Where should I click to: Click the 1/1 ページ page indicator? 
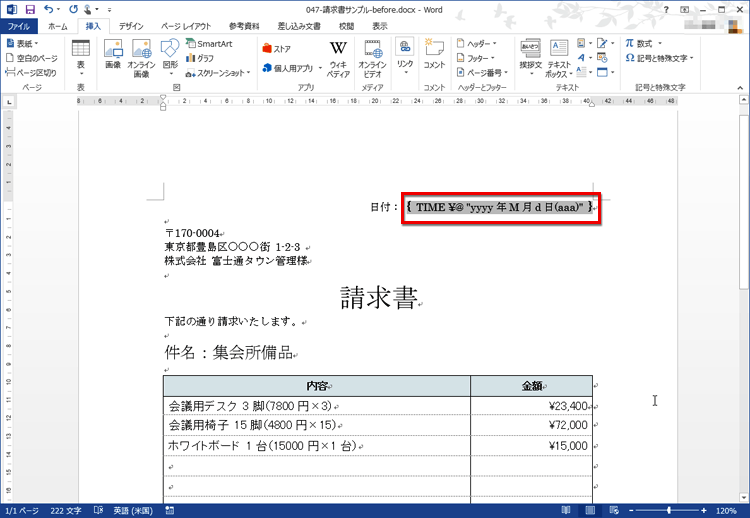point(22,510)
